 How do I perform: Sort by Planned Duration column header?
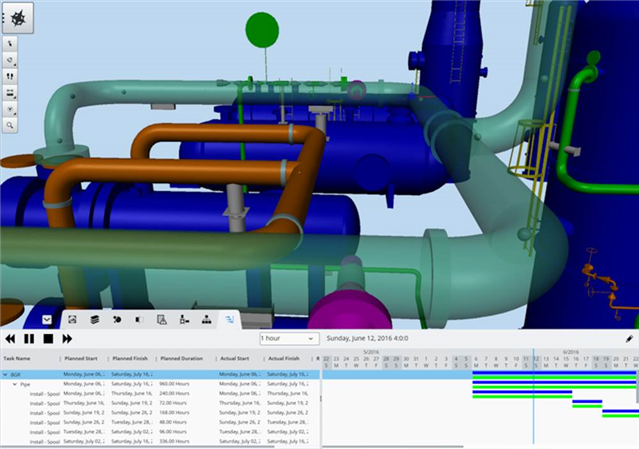tap(181, 359)
